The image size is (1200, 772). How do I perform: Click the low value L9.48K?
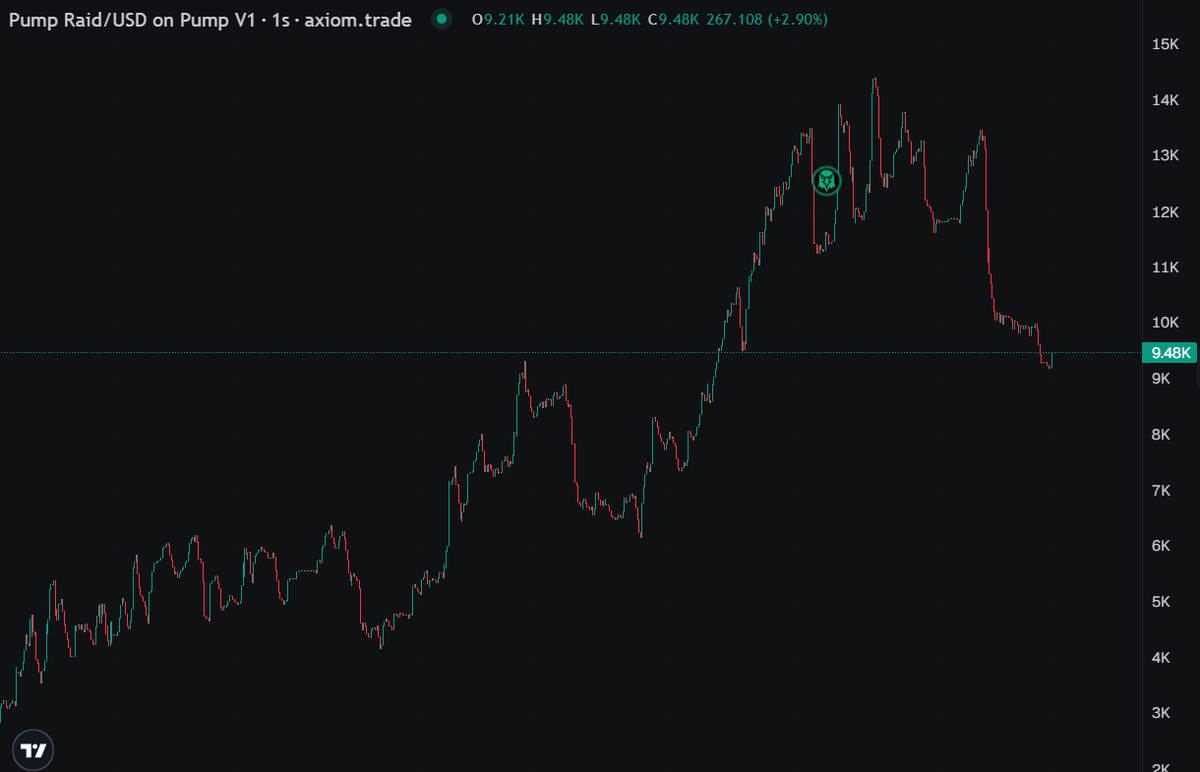coord(617,20)
